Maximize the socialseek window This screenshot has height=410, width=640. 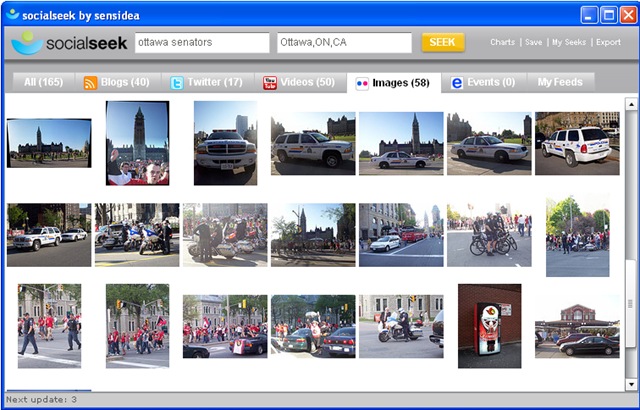(608, 14)
